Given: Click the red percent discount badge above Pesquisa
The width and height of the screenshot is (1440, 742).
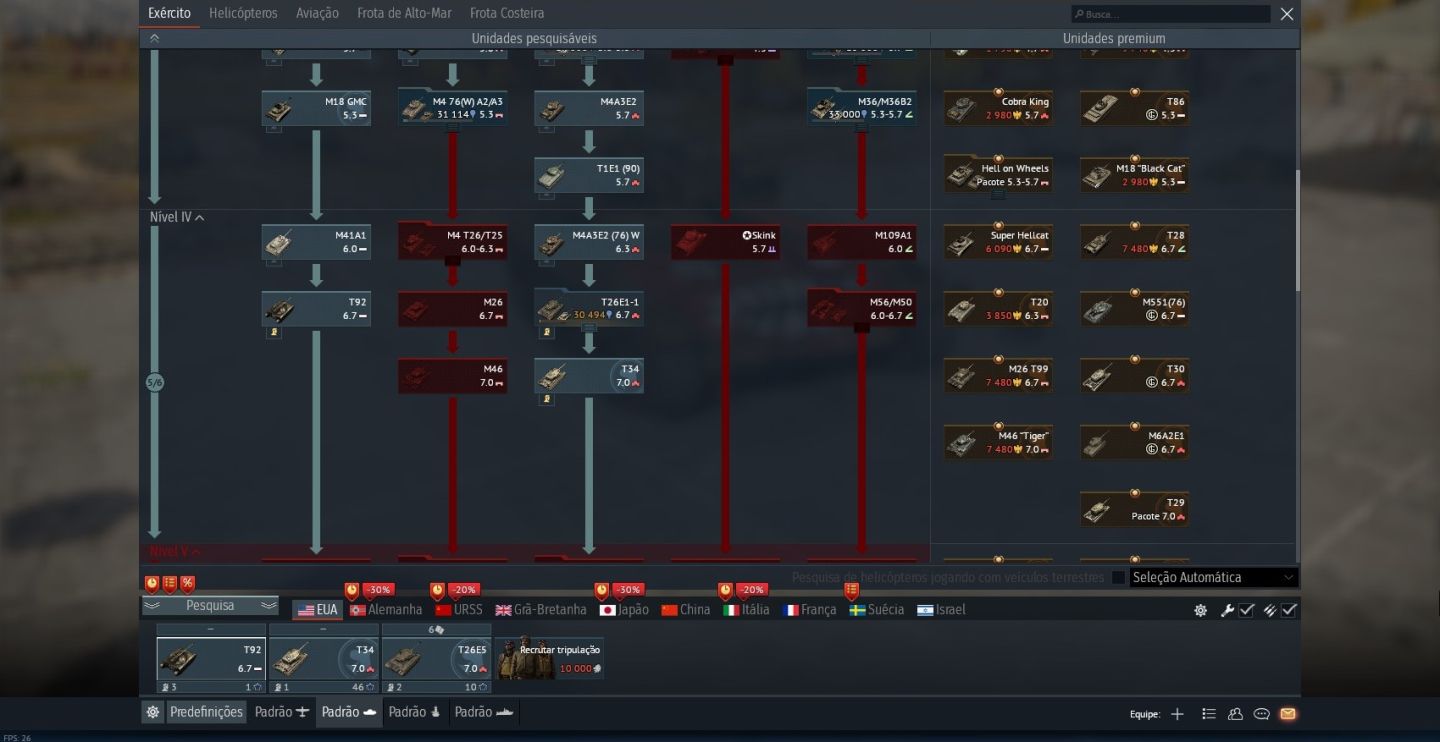Looking at the screenshot, I should (x=187, y=583).
